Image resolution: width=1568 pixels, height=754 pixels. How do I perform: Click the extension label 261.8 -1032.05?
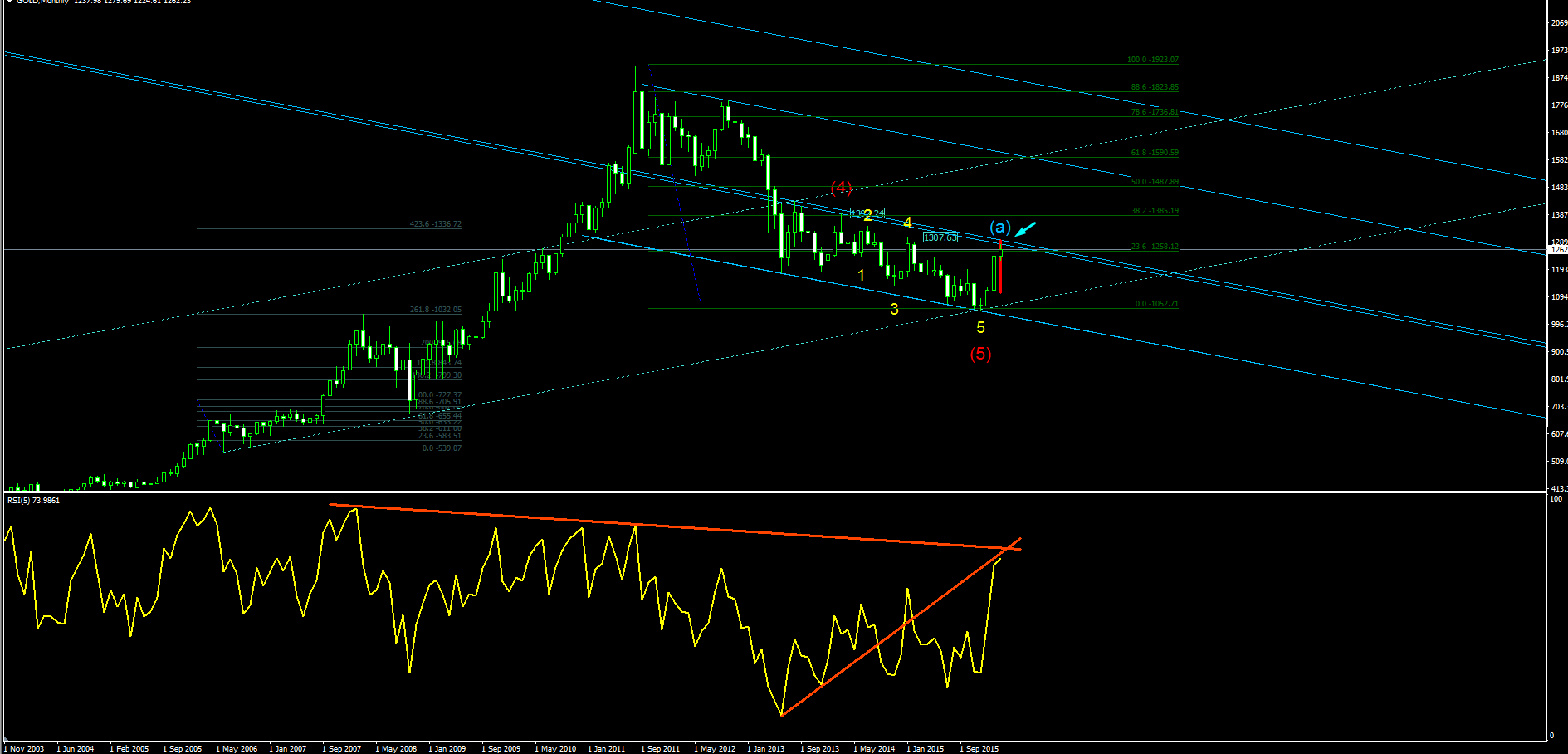click(435, 310)
